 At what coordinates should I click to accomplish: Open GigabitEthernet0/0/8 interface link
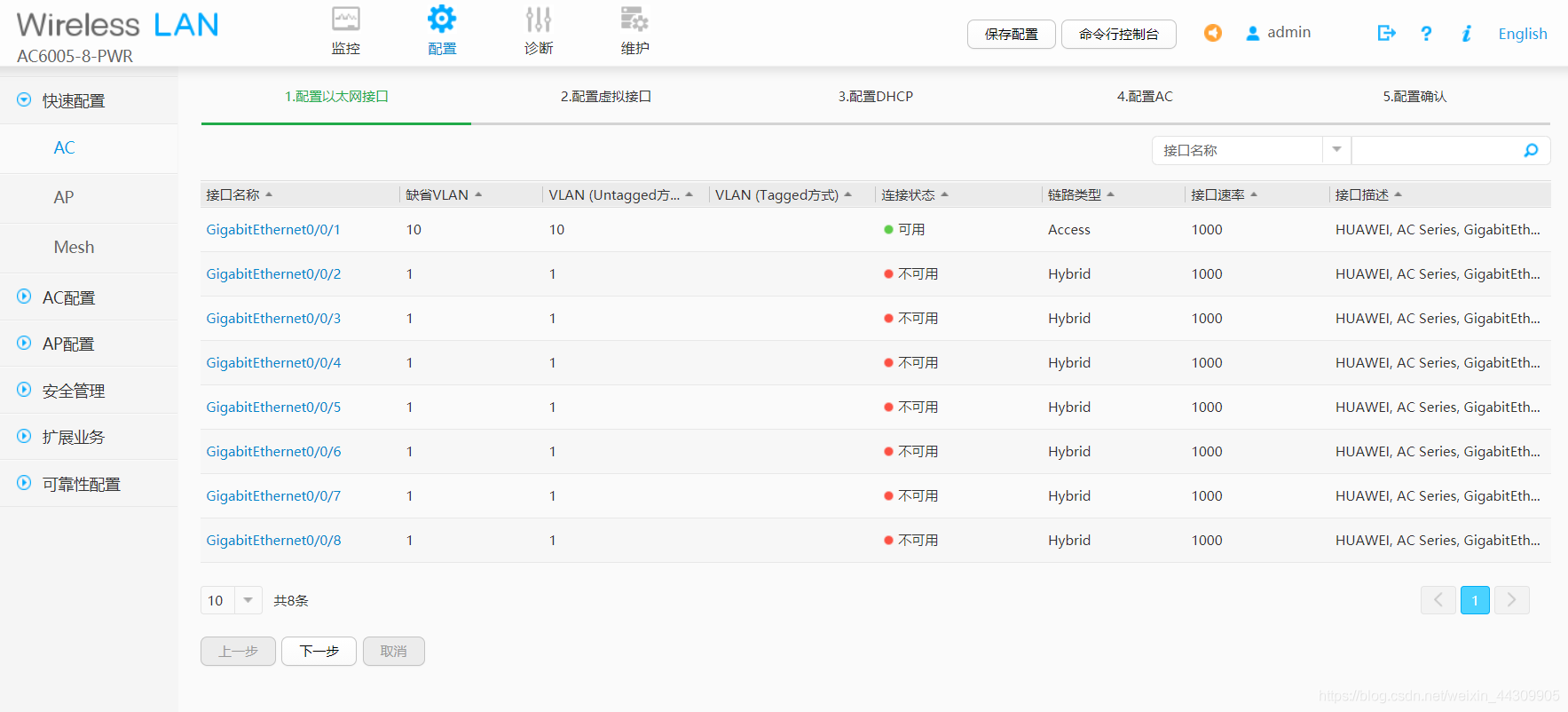click(273, 540)
